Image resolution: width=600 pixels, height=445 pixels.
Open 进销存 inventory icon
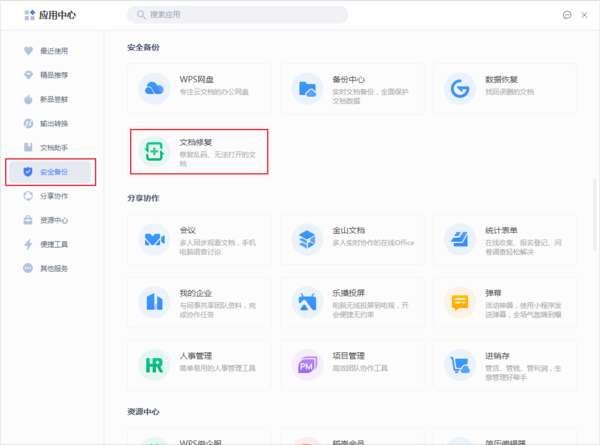tap(460, 364)
